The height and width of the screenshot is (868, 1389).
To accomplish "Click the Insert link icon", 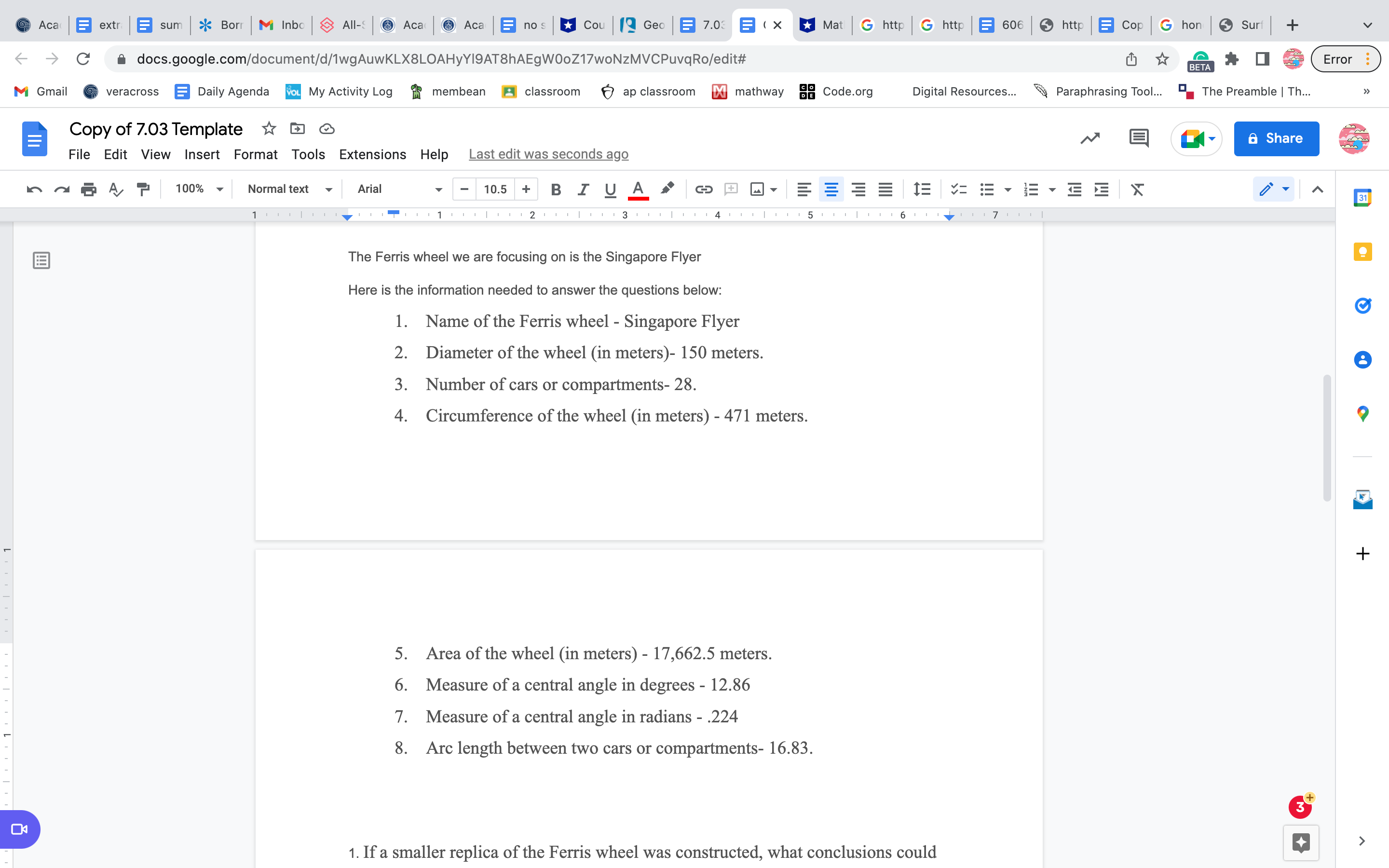I will [x=704, y=190].
